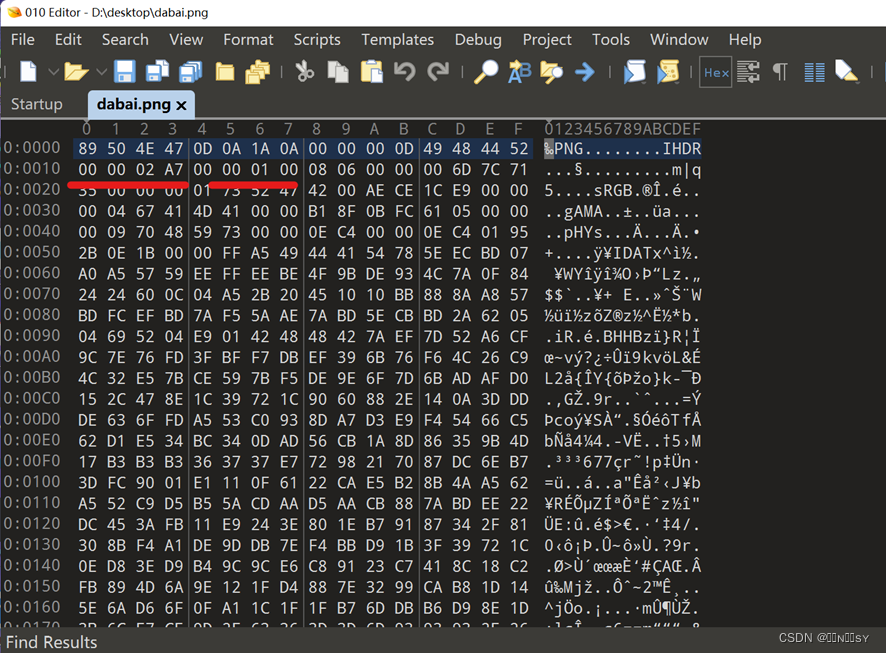Screen dimensions: 886x653
Task: Expand the New File dropdown arrow
Action: click(50, 73)
